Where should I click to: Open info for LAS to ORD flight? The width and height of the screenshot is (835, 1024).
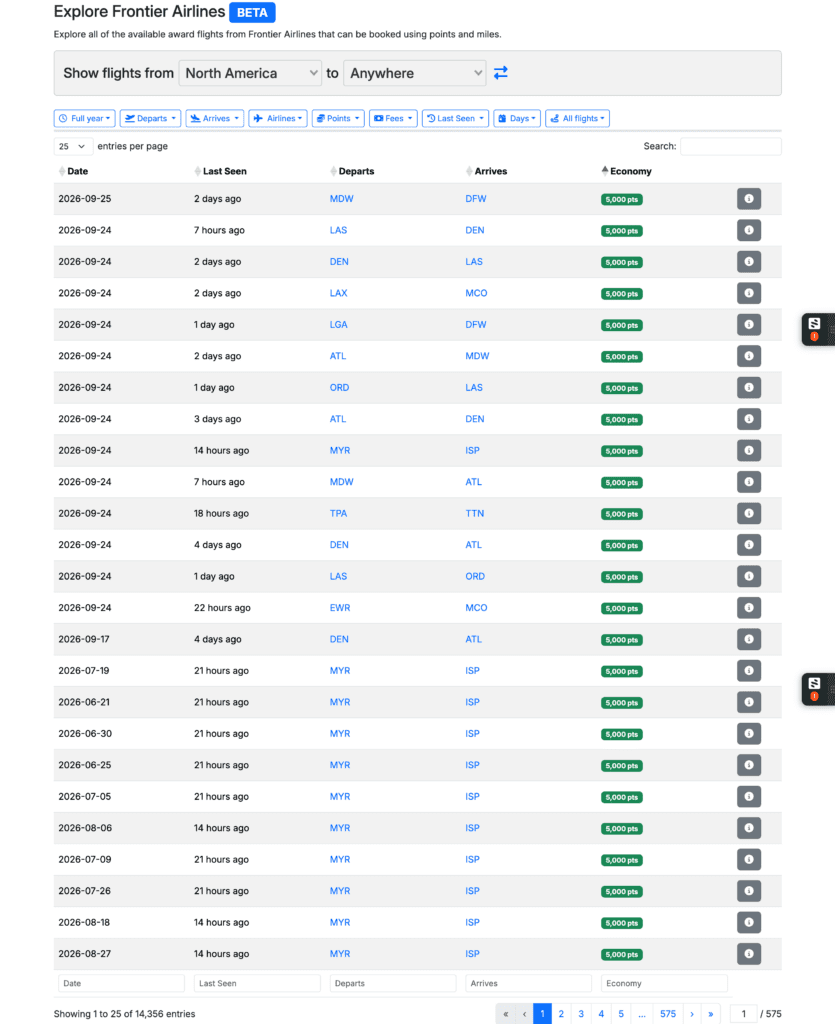[x=749, y=577]
